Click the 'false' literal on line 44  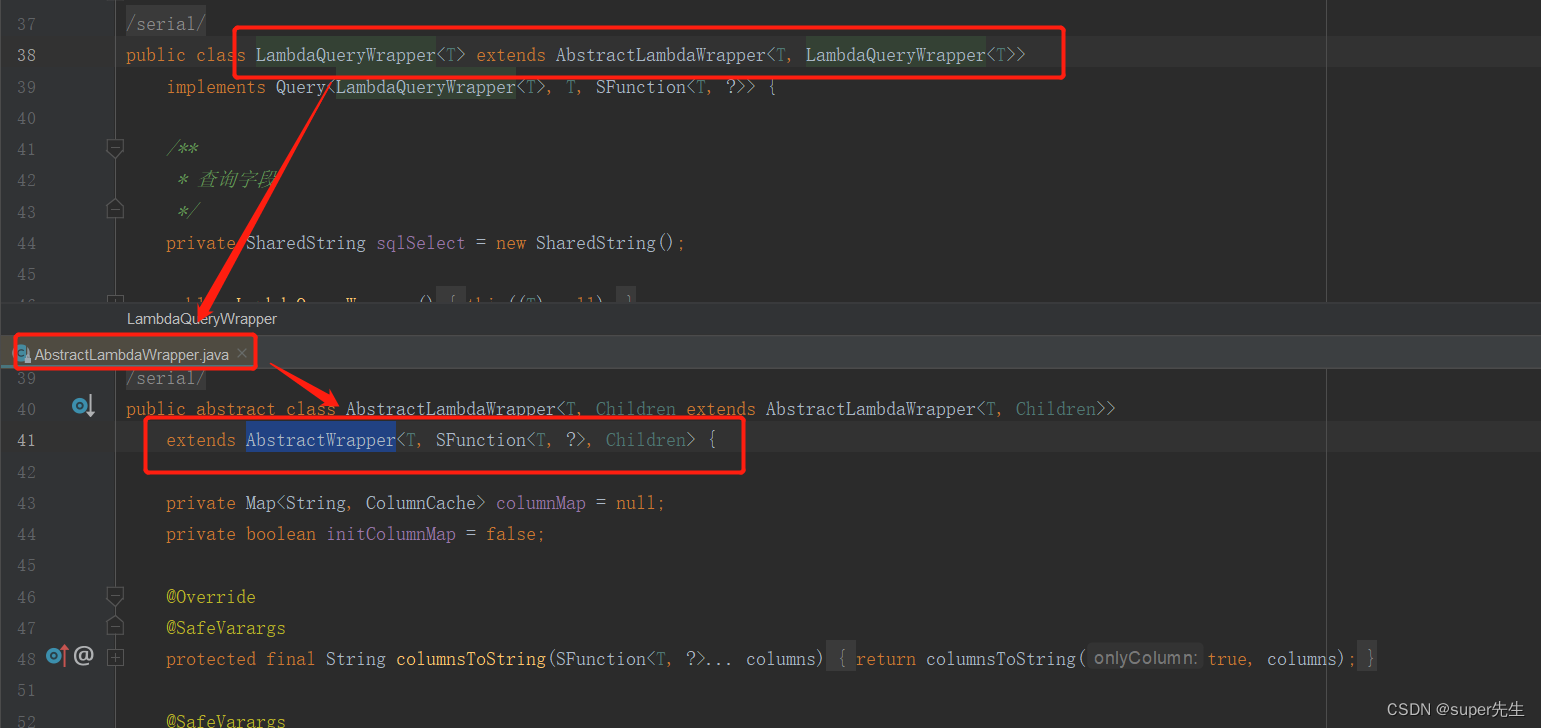click(x=511, y=534)
